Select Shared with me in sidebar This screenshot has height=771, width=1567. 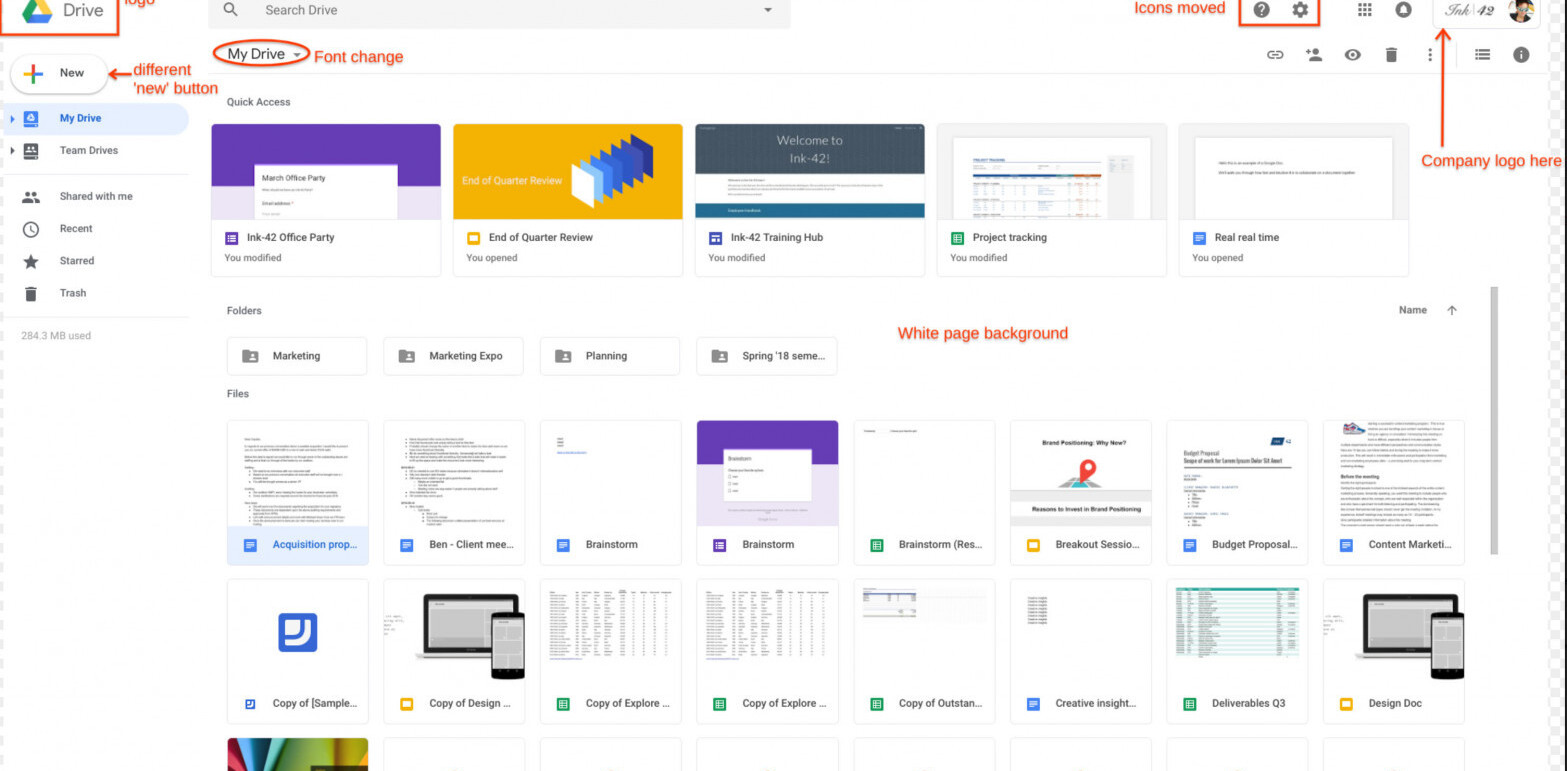pyautogui.click(x=95, y=197)
